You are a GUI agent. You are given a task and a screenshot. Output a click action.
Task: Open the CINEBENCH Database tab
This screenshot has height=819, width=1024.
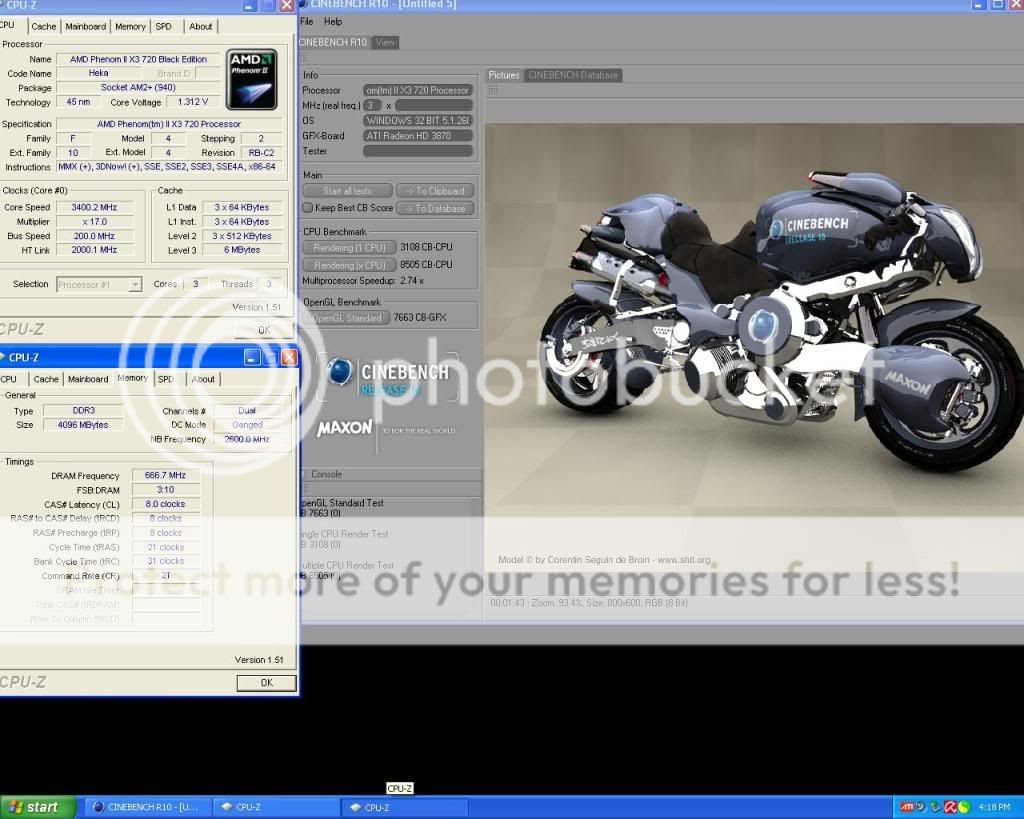573,75
